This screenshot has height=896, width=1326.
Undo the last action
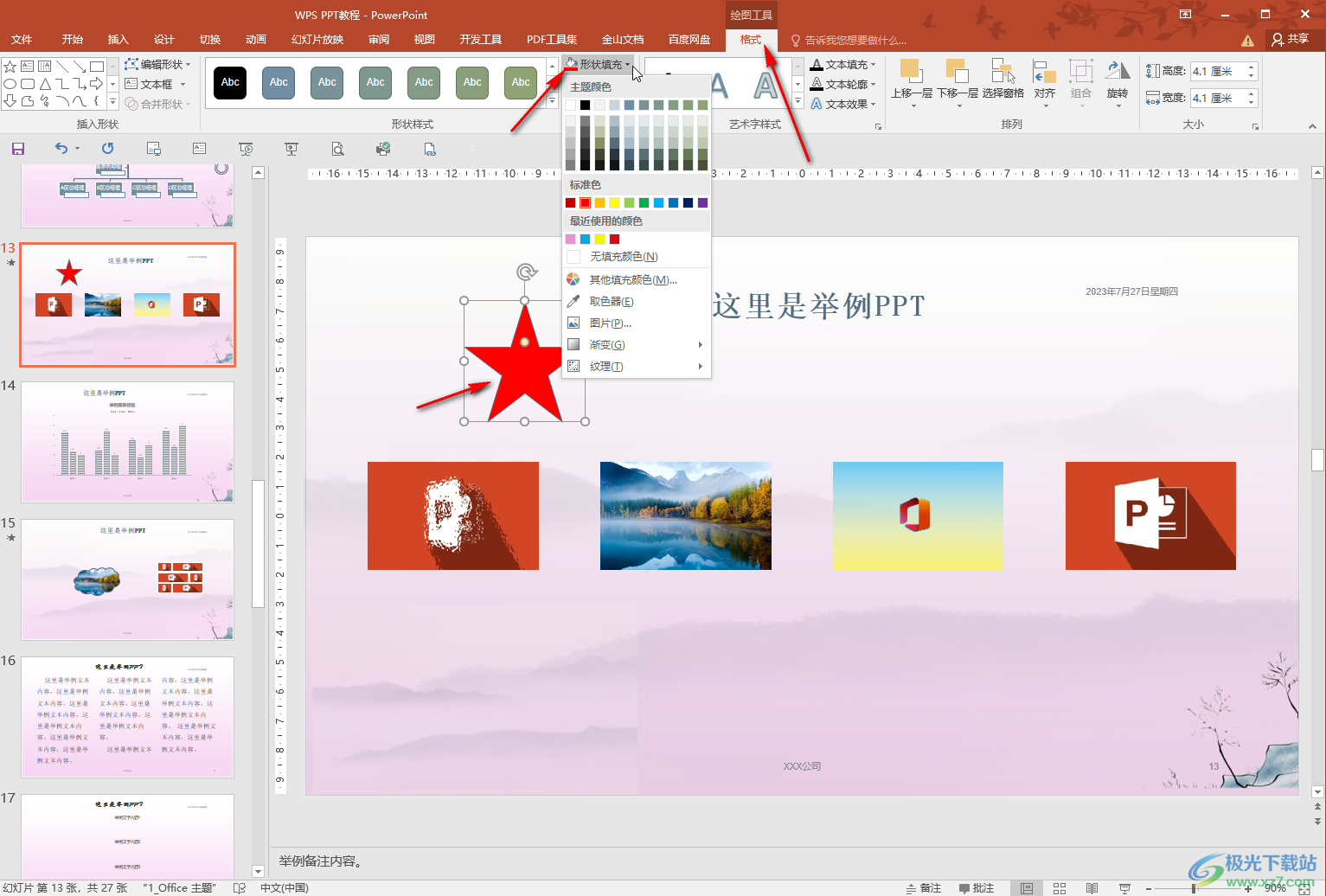point(61,149)
